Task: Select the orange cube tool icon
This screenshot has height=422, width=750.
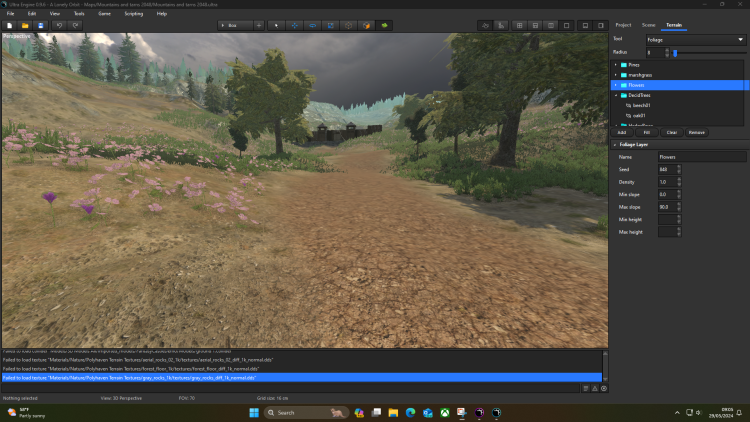Action: click(x=366, y=25)
